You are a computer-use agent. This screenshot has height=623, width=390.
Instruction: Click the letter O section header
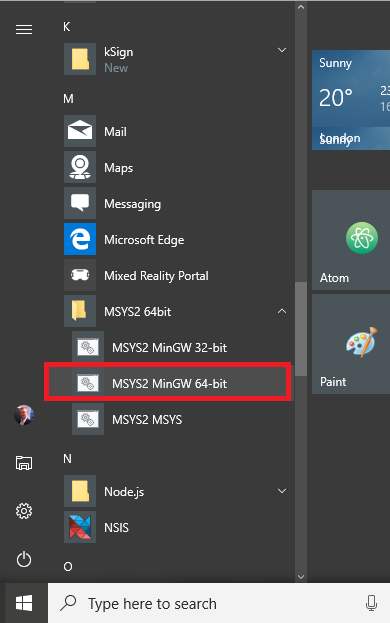click(68, 566)
